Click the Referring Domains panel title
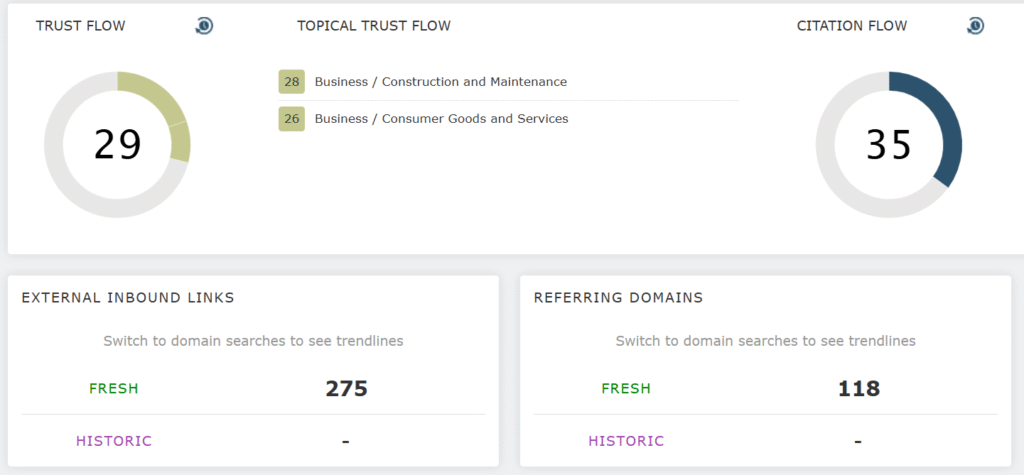Viewport: 1024px width, 475px height. 618,298
